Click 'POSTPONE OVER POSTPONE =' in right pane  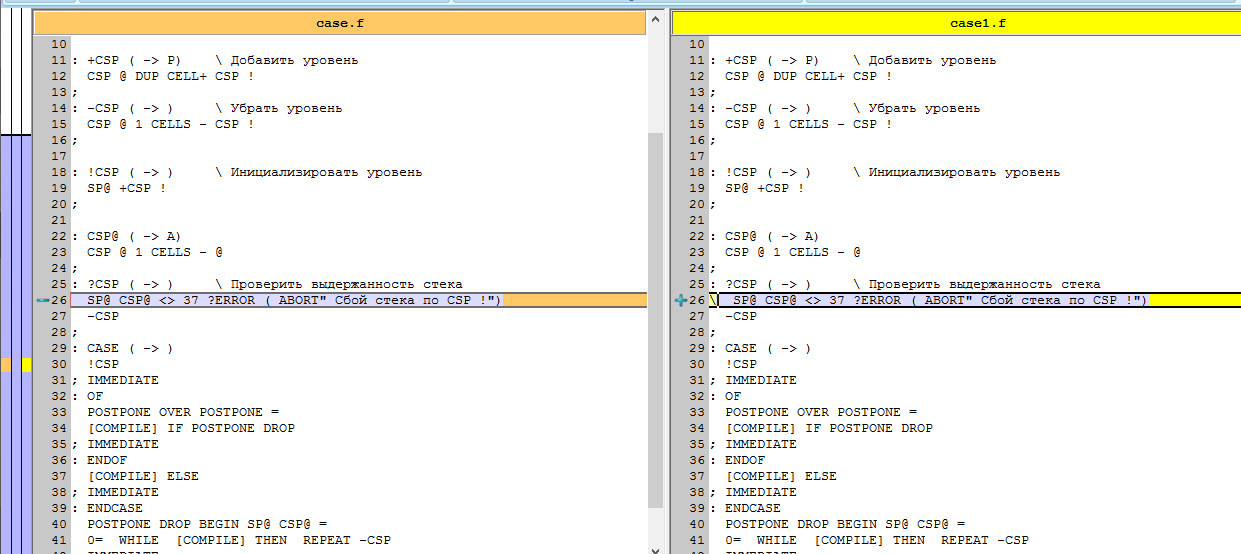[820, 412]
